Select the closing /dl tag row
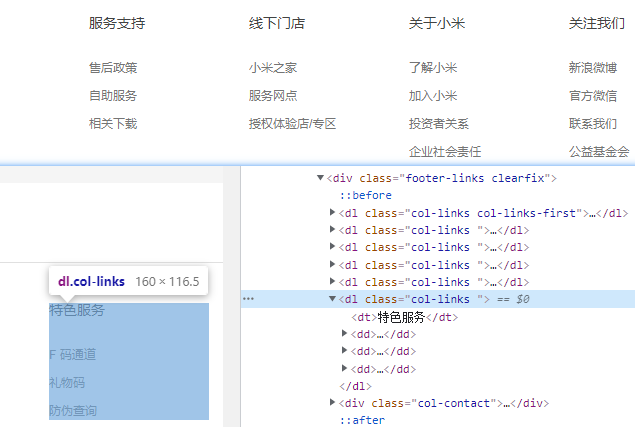The image size is (635, 427). (356, 386)
